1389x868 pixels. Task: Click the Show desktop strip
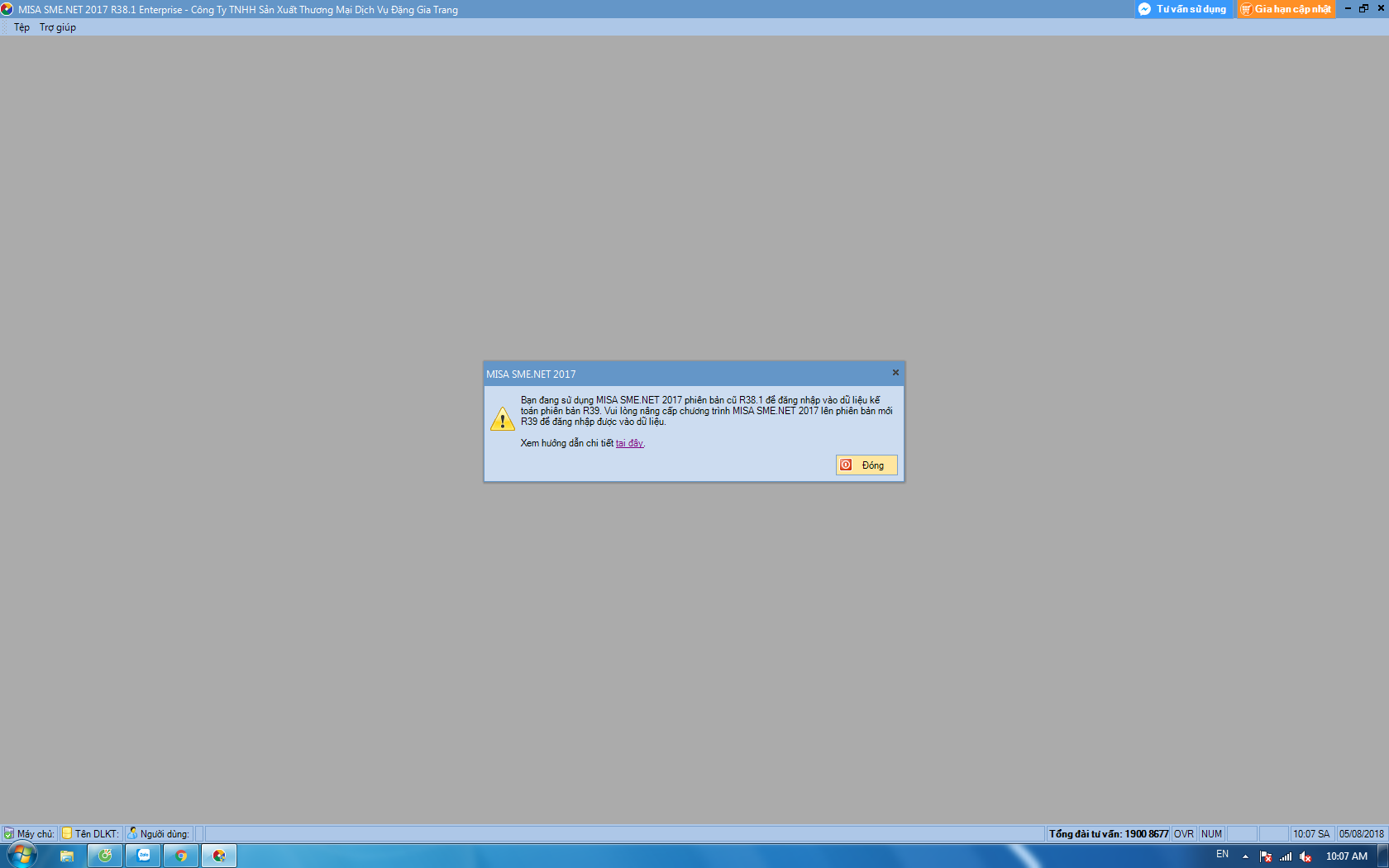(1383, 856)
